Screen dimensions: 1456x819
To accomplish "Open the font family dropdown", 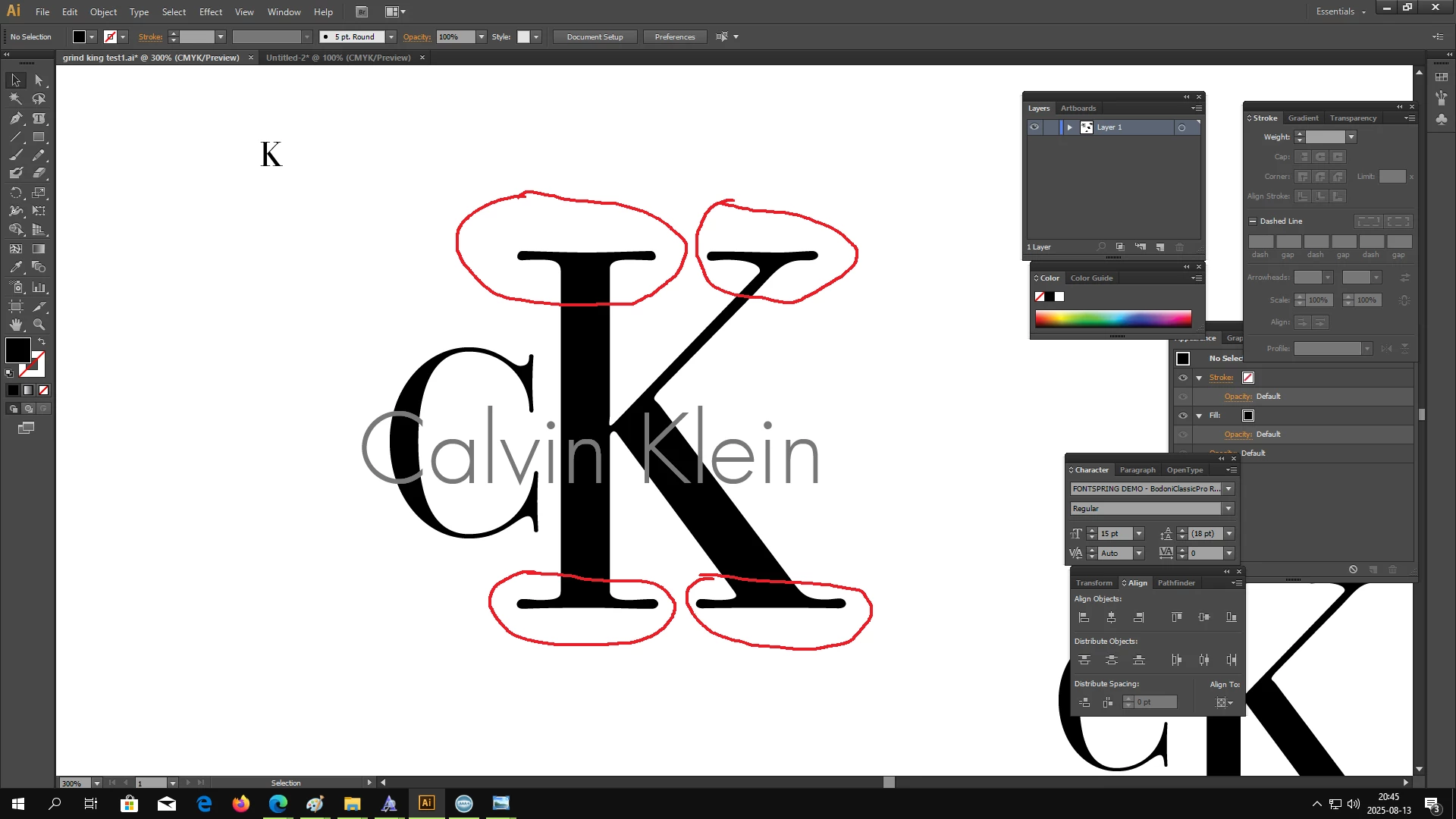I will [x=1228, y=489].
